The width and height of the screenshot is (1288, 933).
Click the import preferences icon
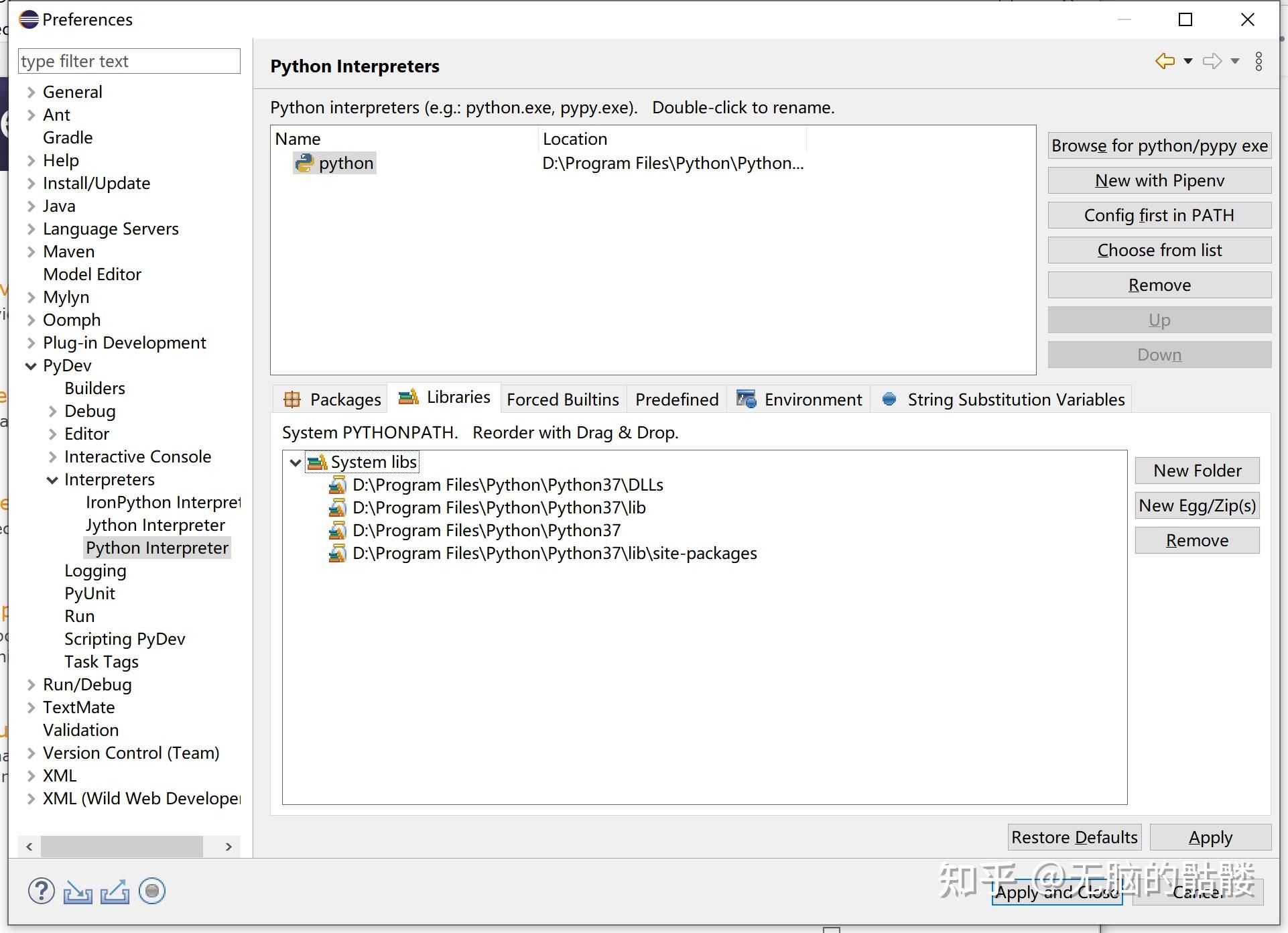[78, 891]
